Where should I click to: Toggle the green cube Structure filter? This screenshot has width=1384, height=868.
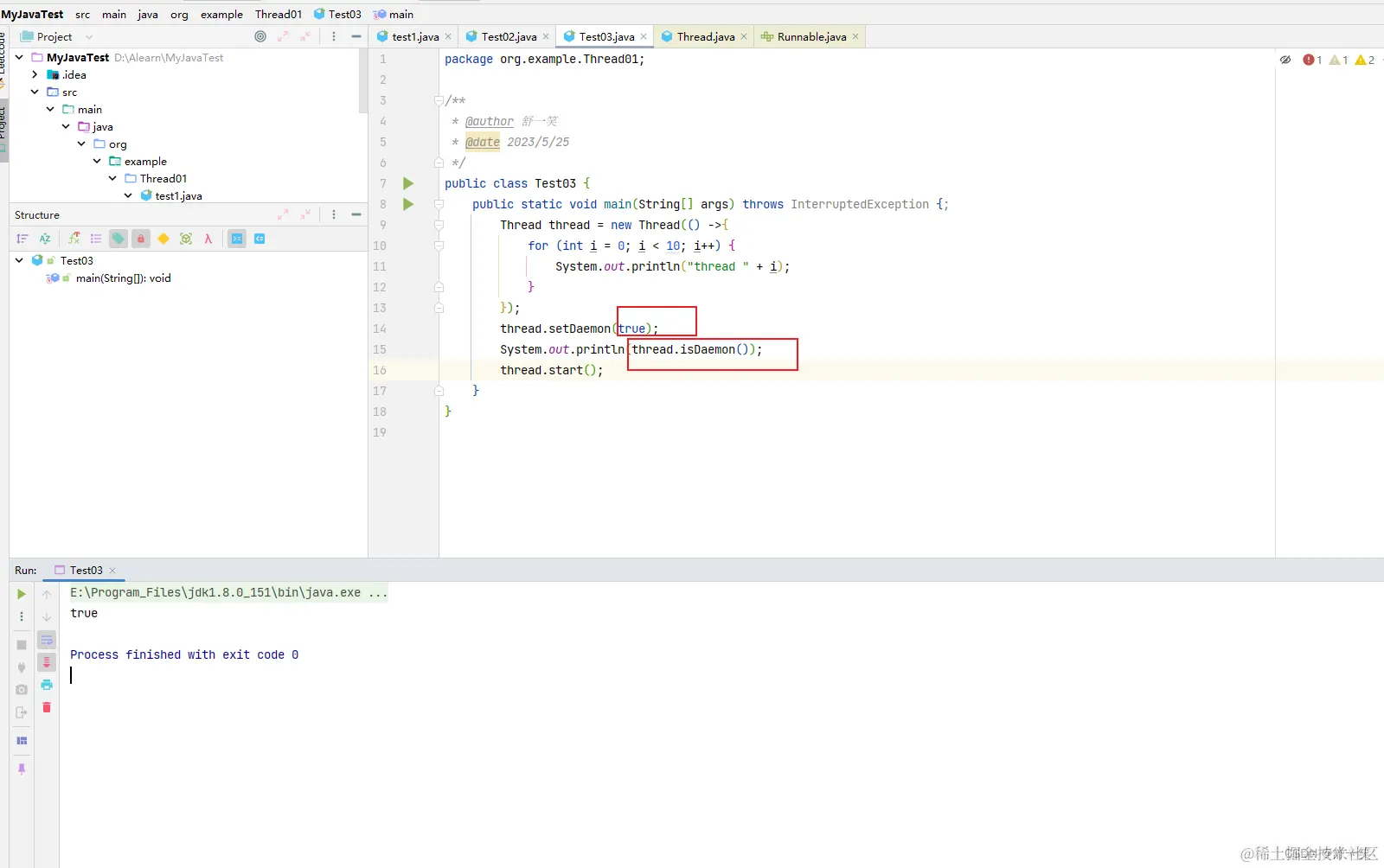click(x=186, y=239)
